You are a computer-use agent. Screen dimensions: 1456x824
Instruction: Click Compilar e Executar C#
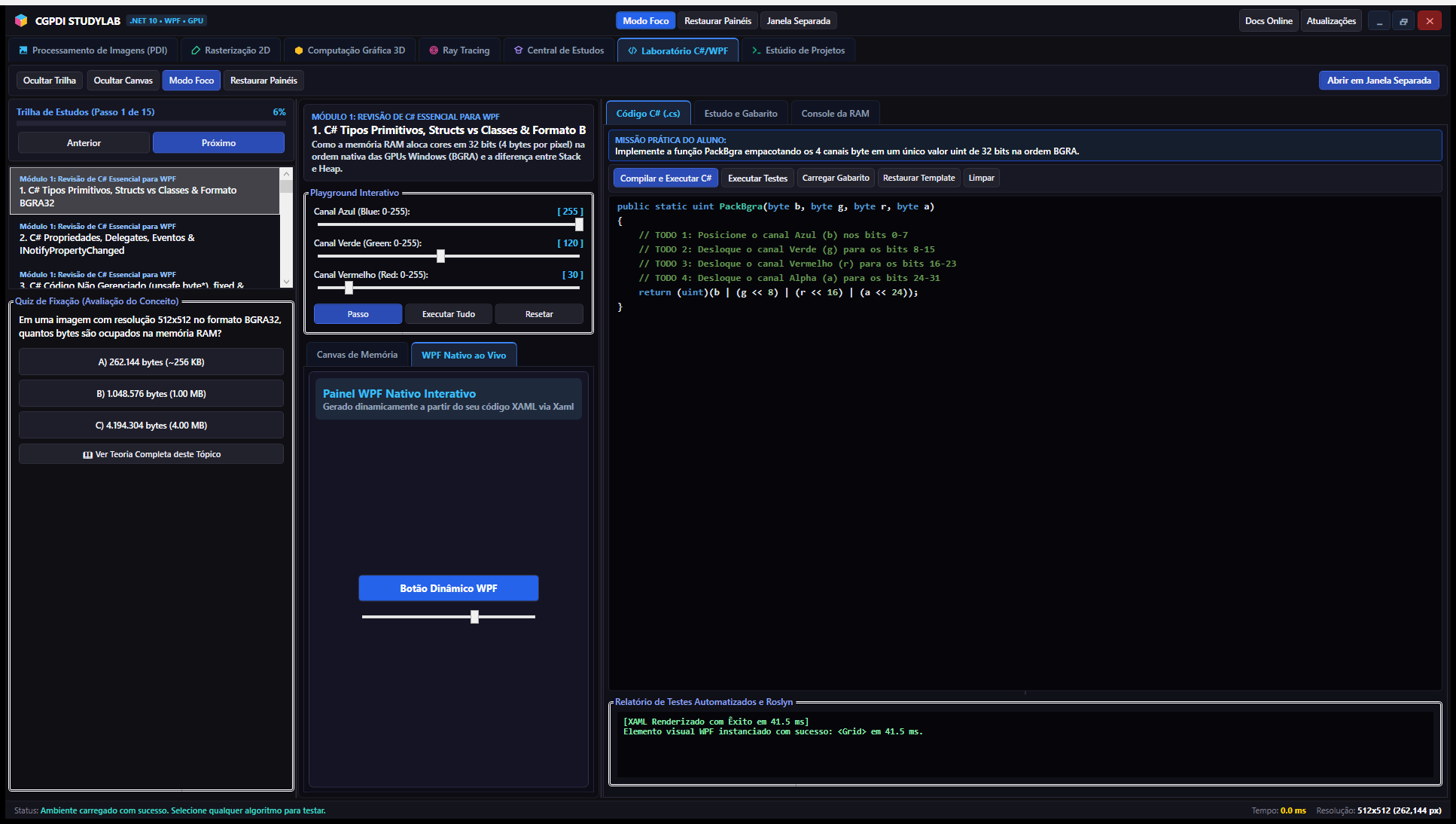(666, 179)
